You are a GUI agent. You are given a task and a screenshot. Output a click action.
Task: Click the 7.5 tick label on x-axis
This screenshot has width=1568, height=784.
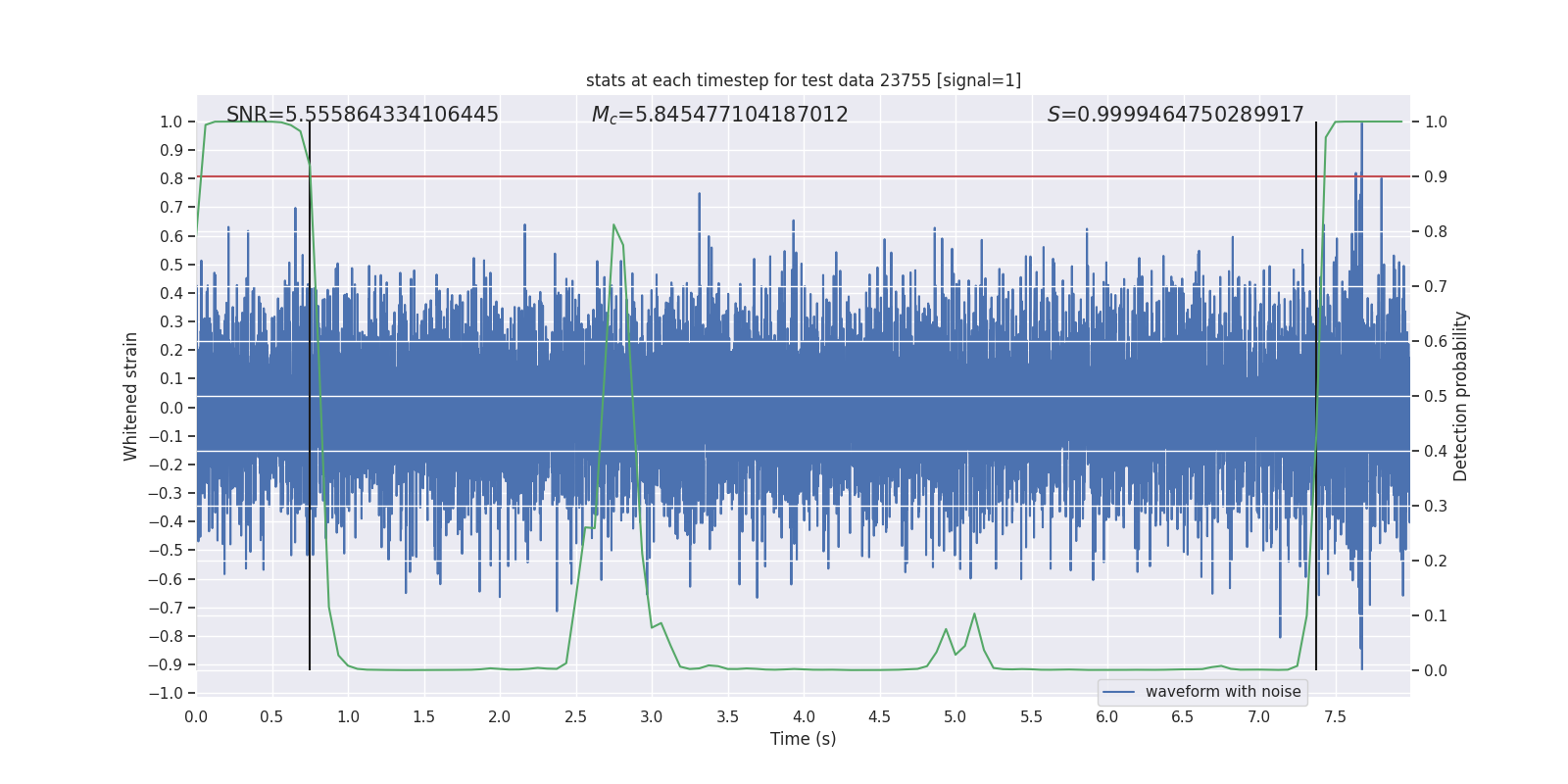[x=1335, y=717]
